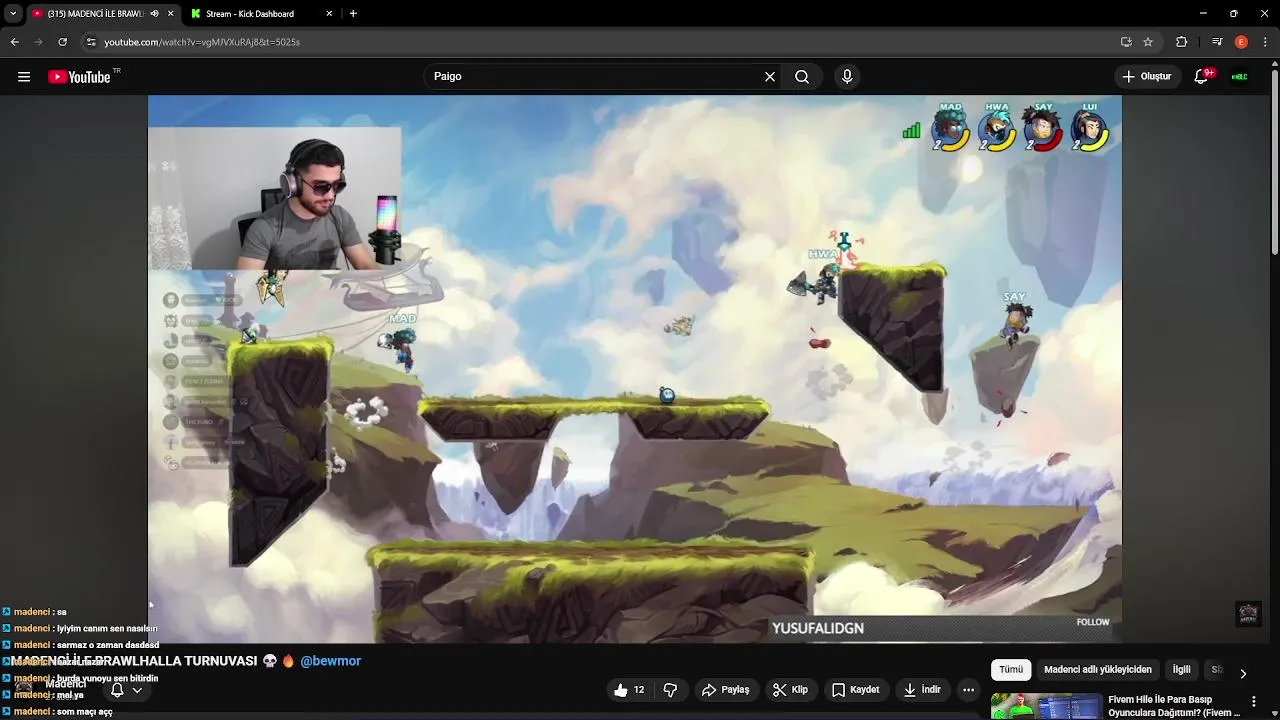Select the Madenci adlı yükleyiciden chip
The height and width of the screenshot is (720, 1280).
click(1098, 670)
